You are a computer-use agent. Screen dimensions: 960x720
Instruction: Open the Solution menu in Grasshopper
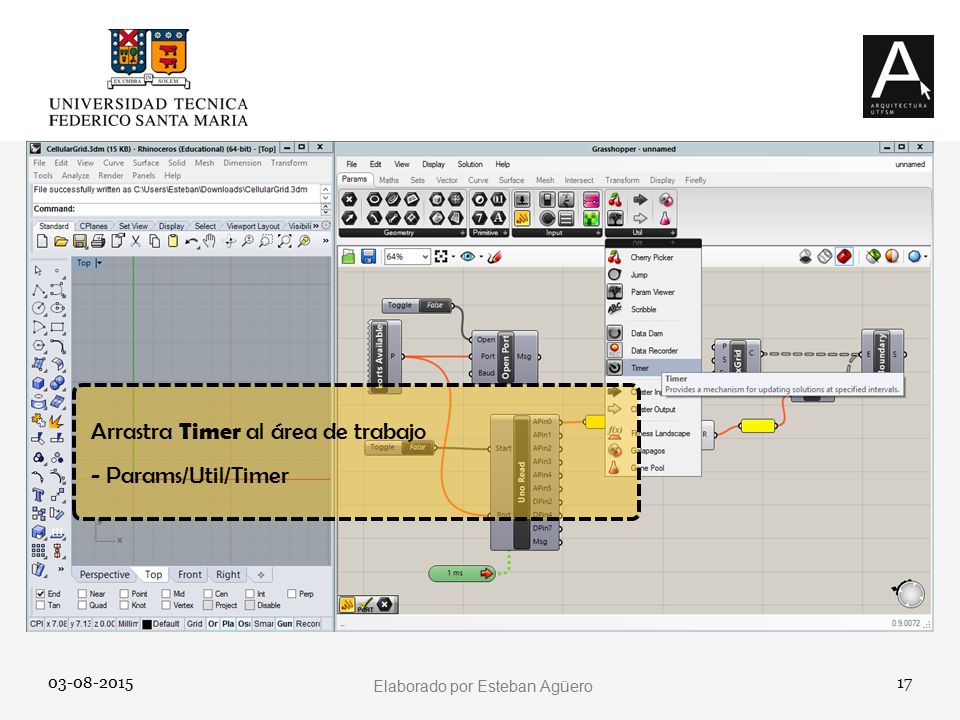pos(470,164)
